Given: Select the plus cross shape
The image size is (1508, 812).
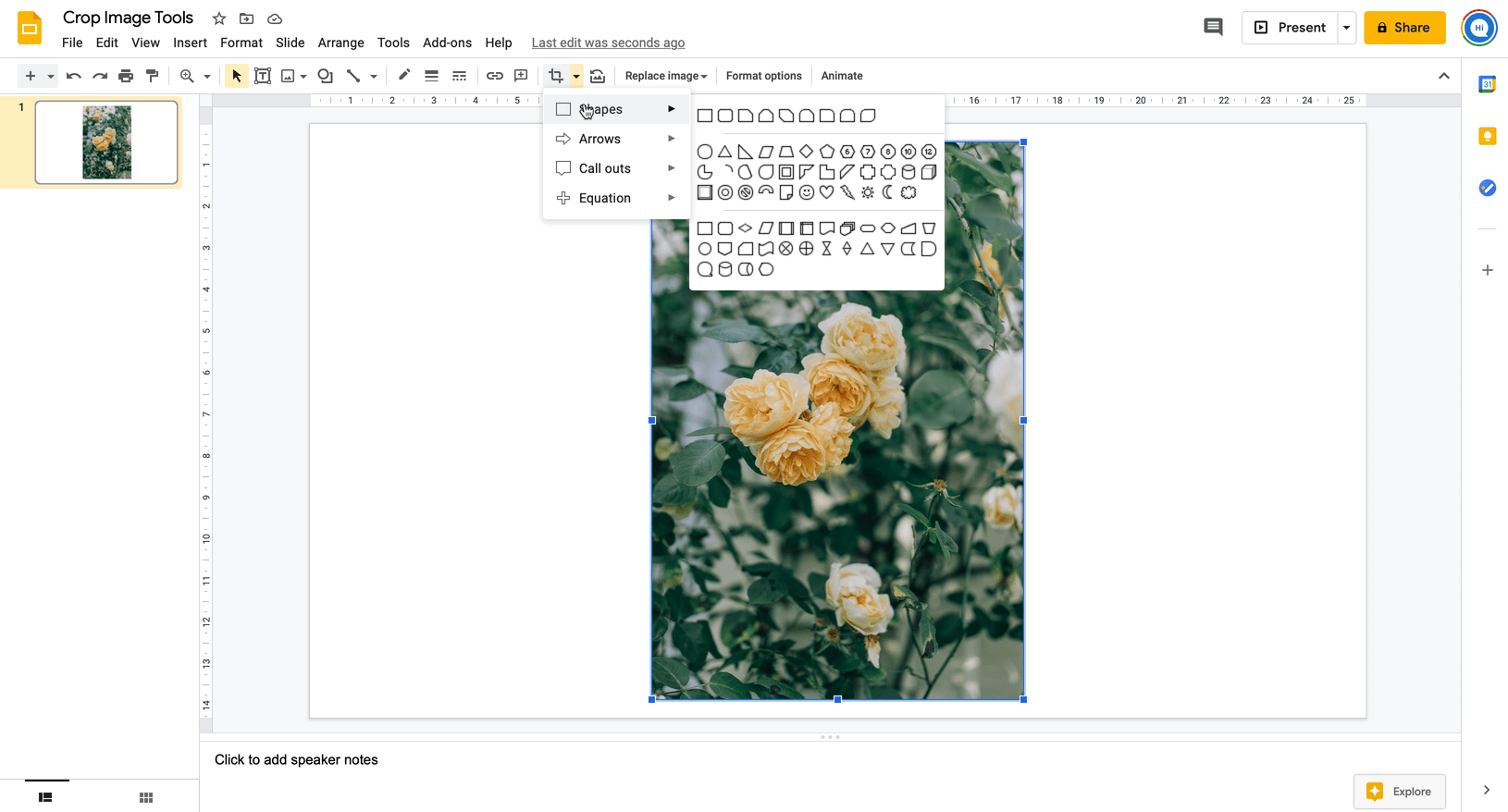Looking at the screenshot, I should click(x=868, y=172).
